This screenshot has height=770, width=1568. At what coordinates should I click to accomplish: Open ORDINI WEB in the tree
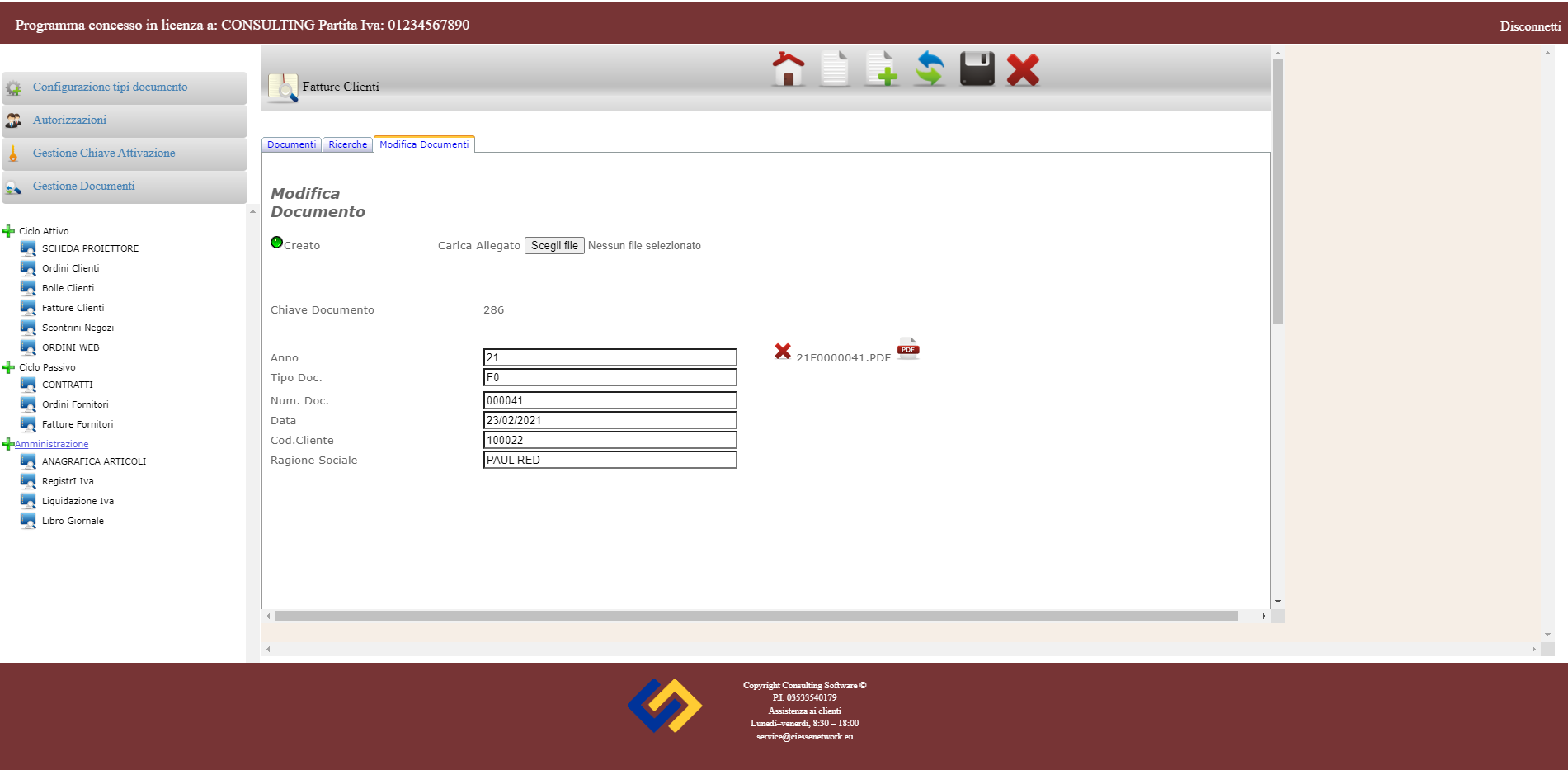click(x=70, y=347)
